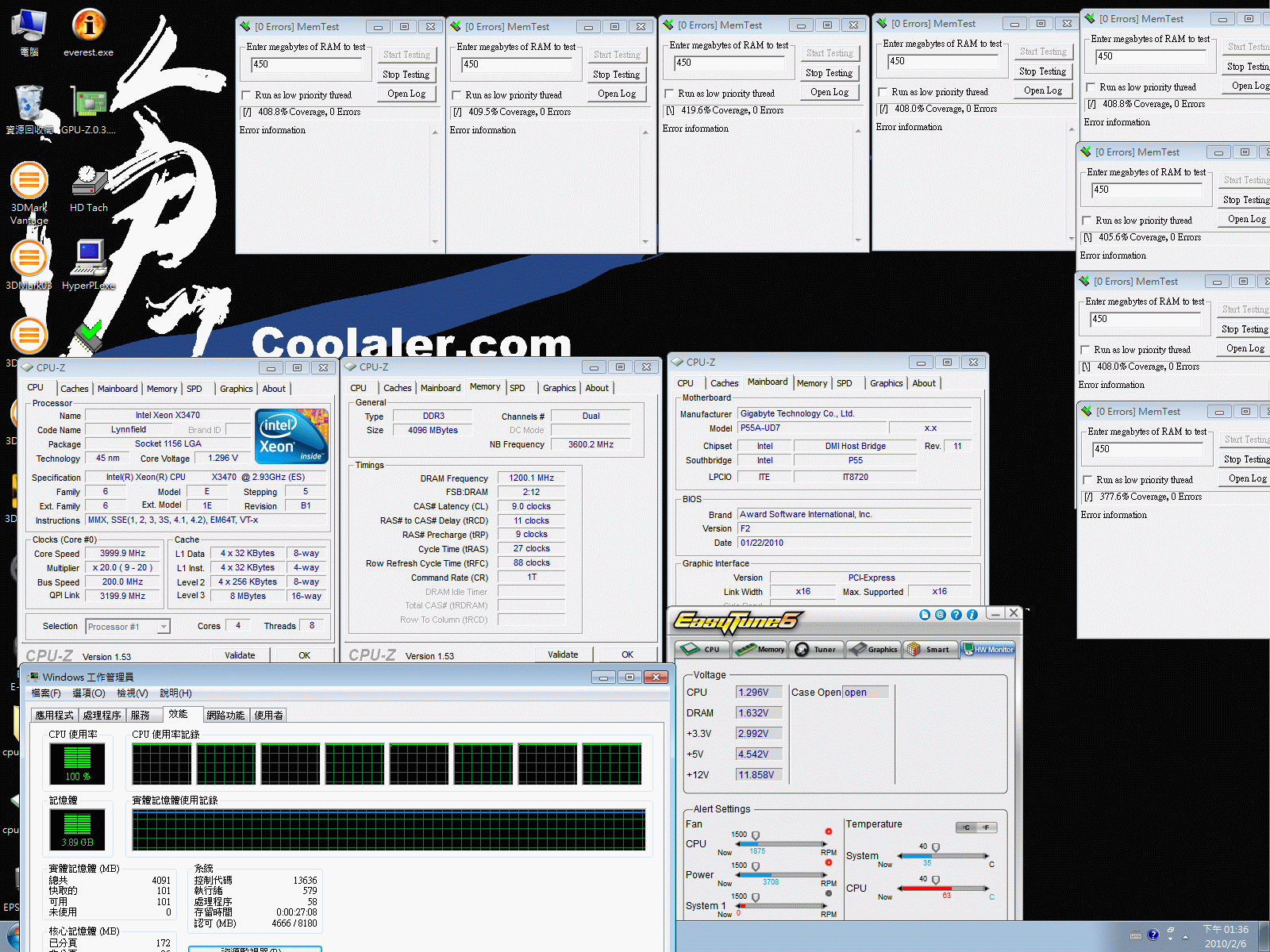Toggle the Power fan alert red indicator

pyautogui.click(x=829, y=862)
